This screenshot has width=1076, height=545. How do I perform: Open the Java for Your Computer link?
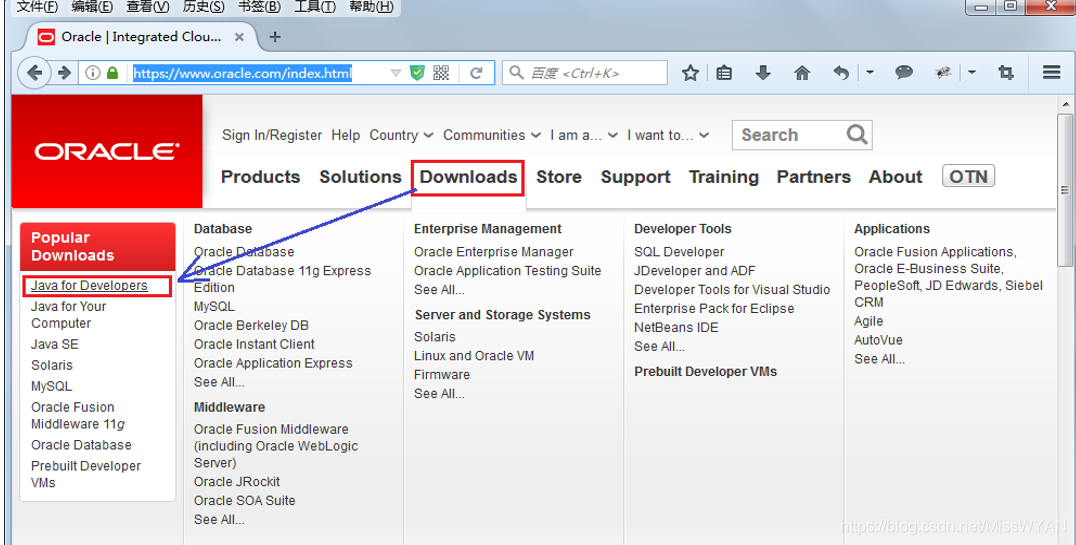(69, 315)
